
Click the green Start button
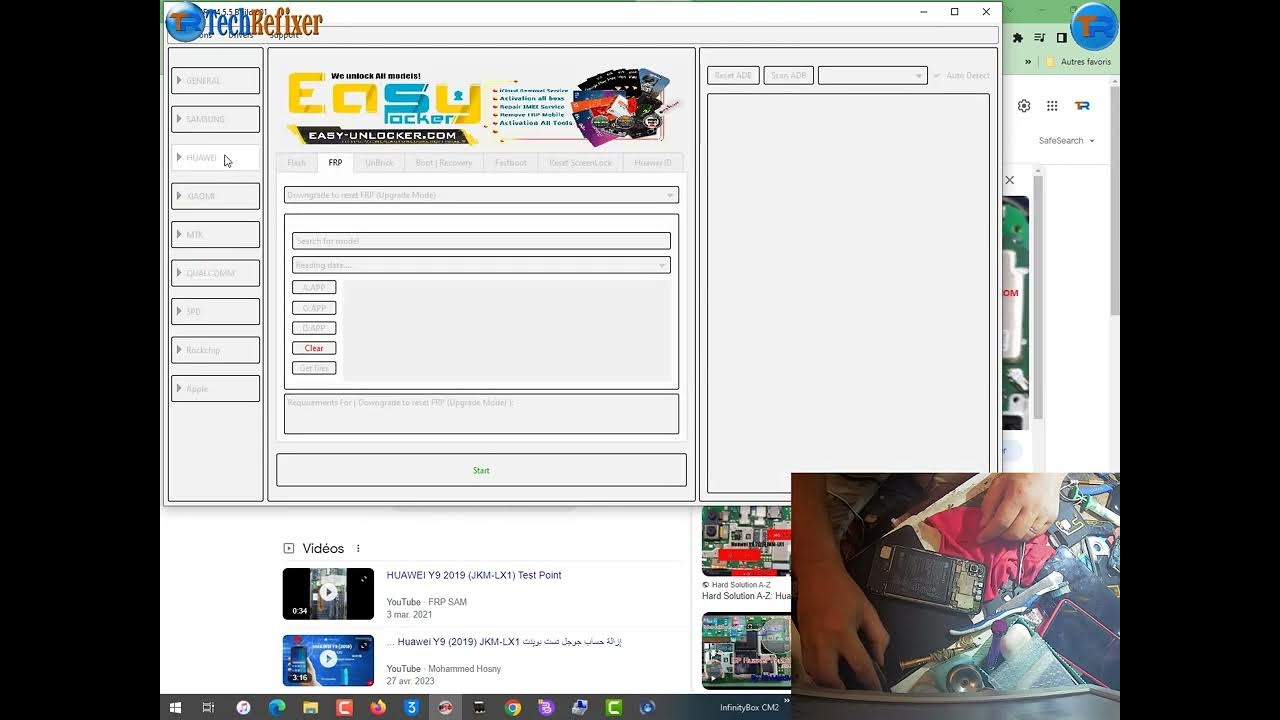[x=481, y=470]
